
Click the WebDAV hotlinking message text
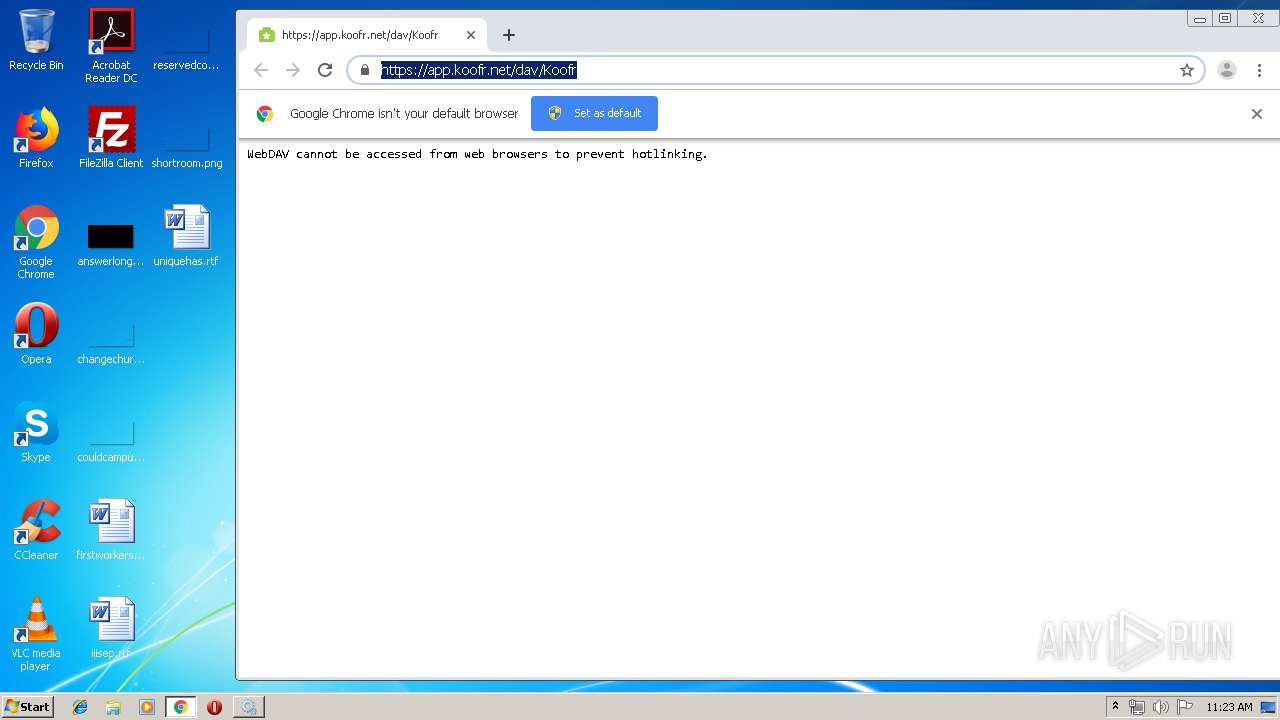coord(477,154)
